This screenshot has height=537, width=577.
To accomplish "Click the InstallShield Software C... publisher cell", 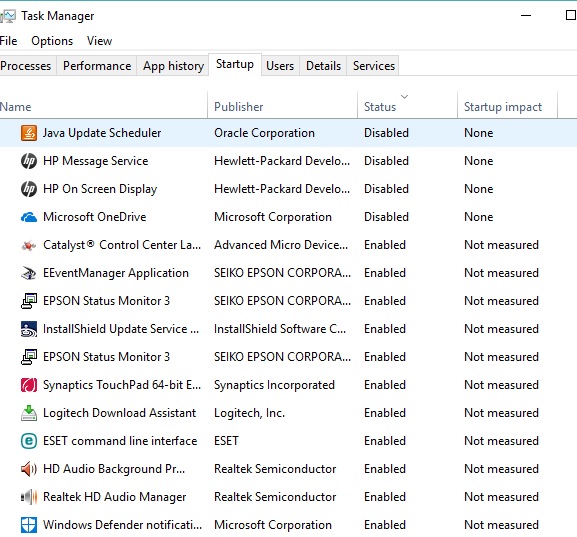I will point(280,329).
